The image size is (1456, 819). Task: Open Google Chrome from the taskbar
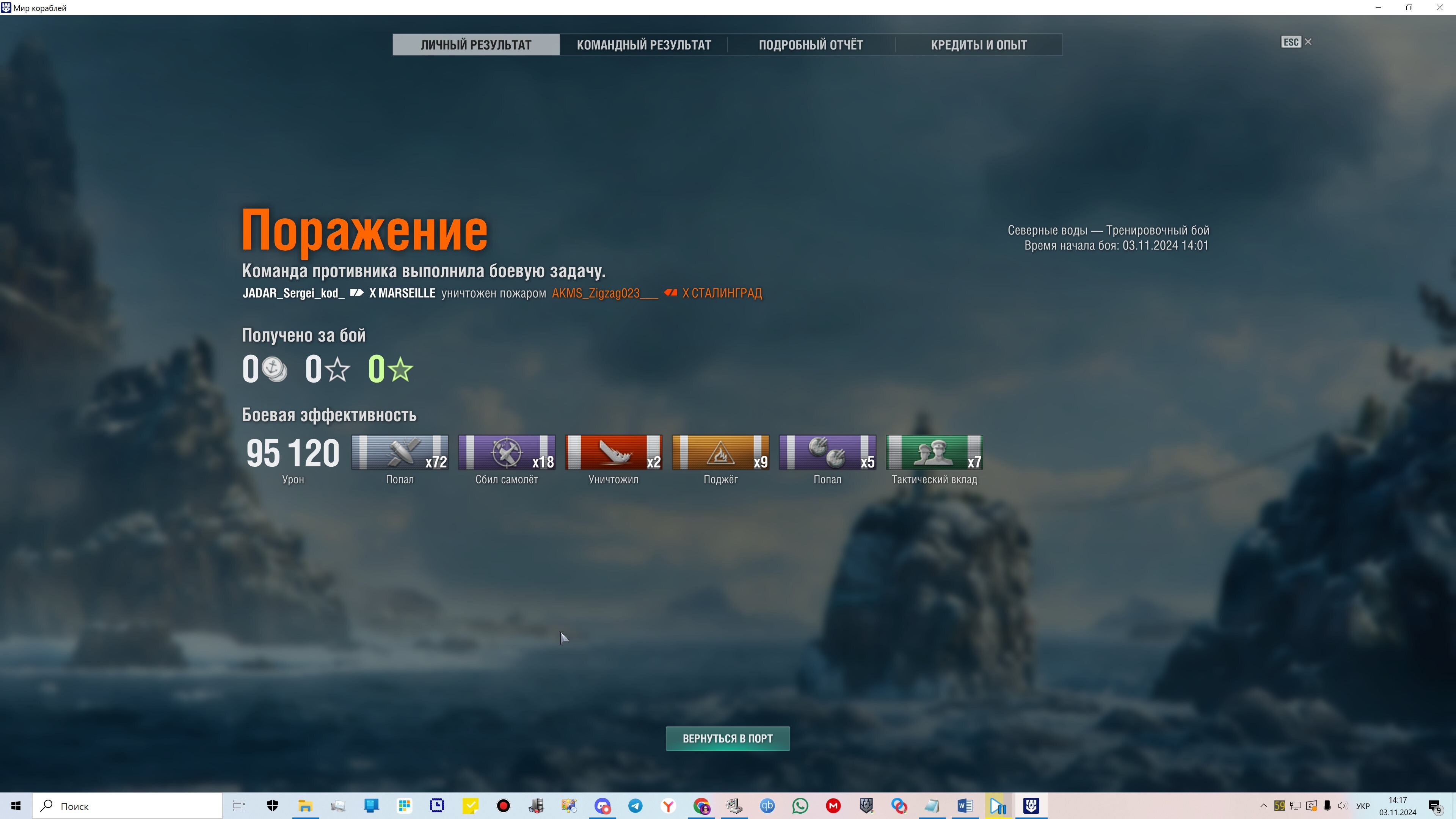click(701, 806)
